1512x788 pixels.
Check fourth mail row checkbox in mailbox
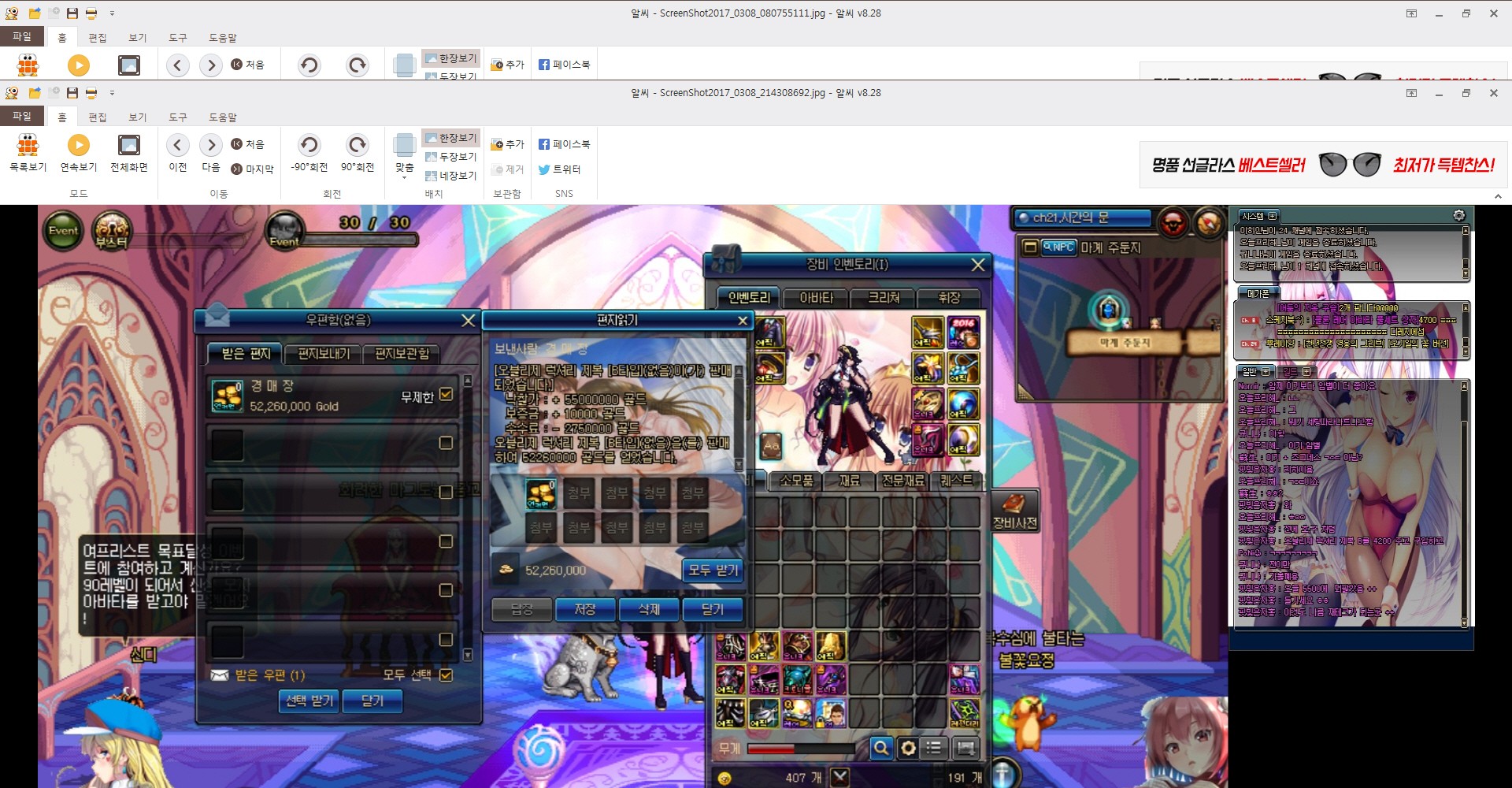[446, 541]
